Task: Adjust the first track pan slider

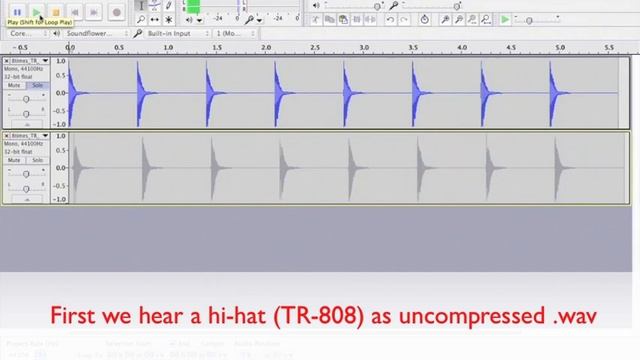Action: pyautogui.click(x=26, y=113)
